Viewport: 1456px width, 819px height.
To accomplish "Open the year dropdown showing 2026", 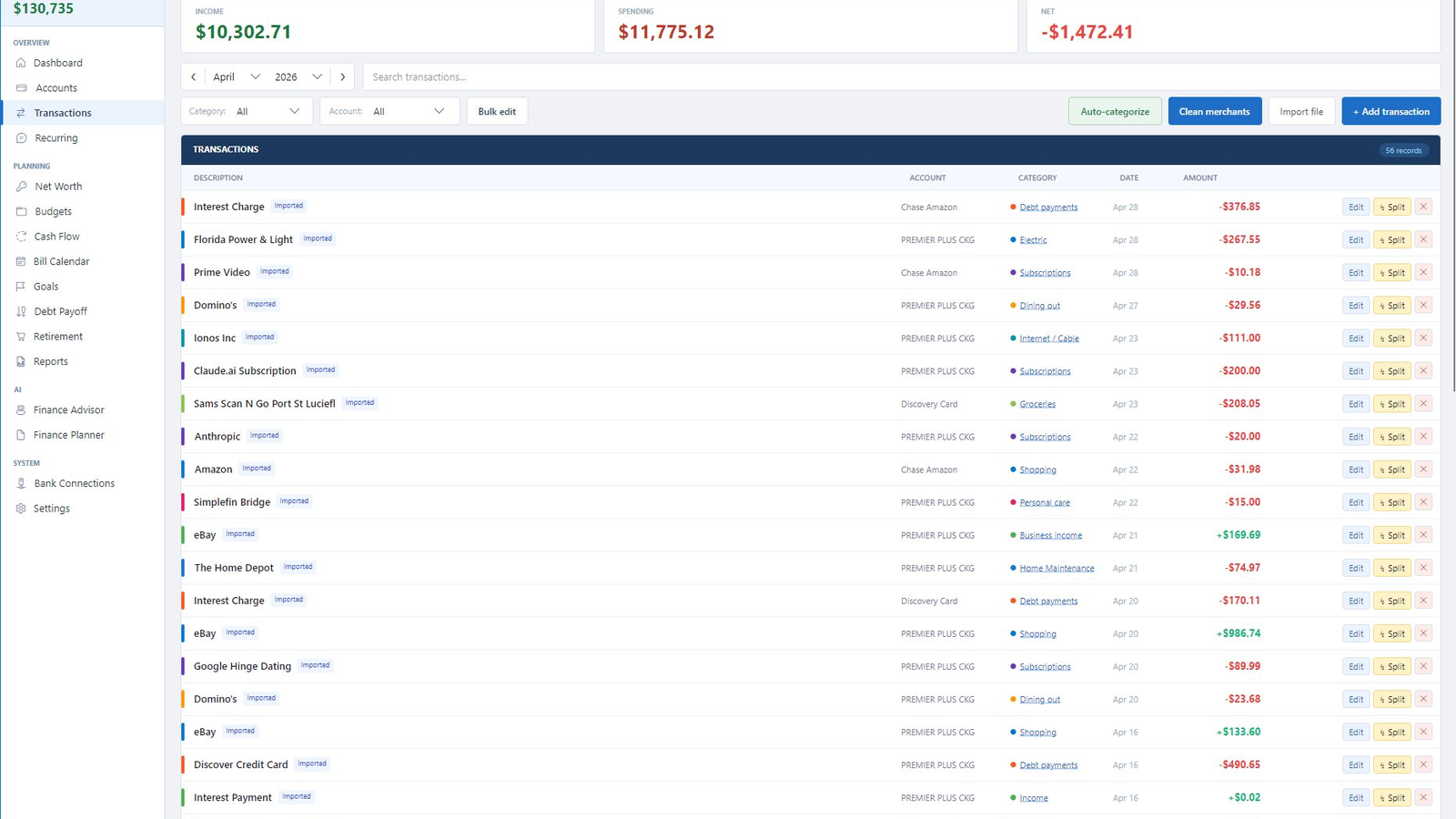I will tap(298, 77).
